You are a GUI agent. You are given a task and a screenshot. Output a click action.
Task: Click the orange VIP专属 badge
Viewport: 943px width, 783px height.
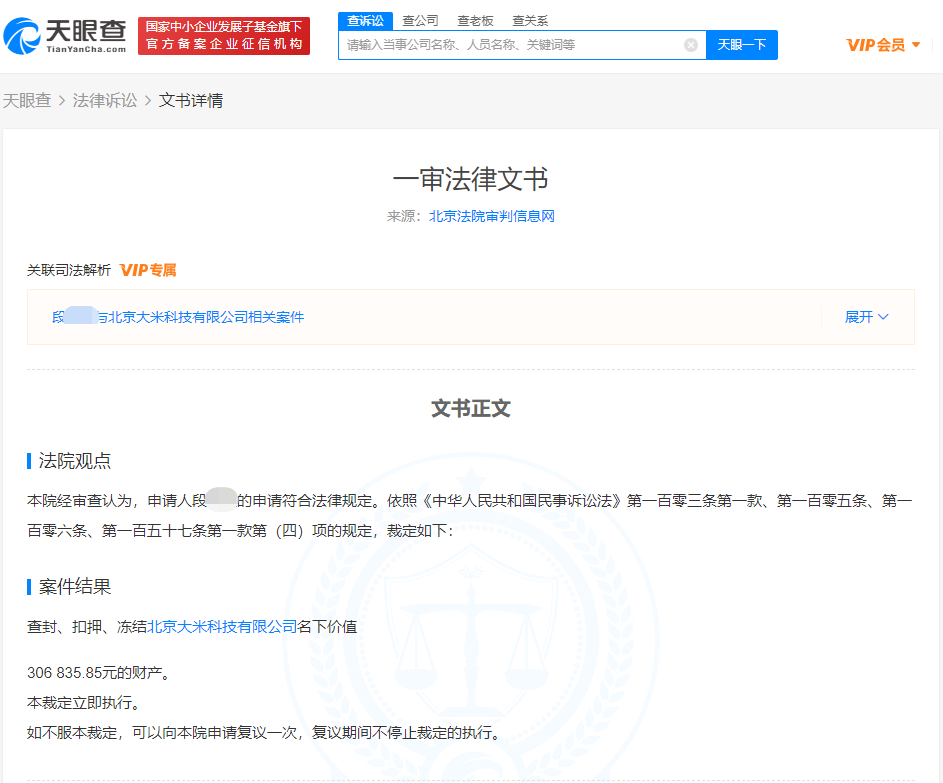coord(148,270)
